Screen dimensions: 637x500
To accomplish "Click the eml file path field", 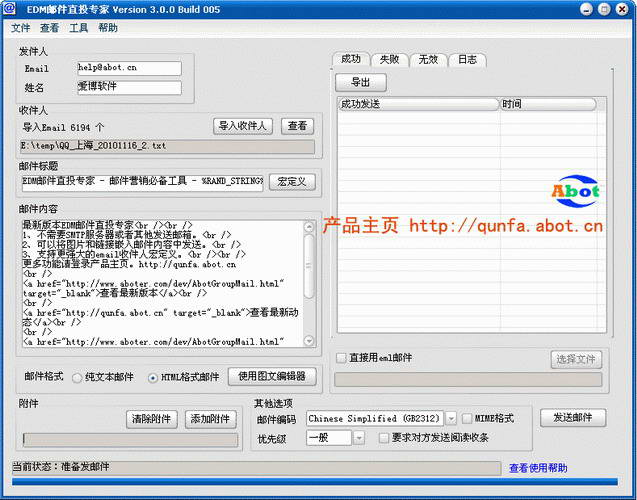I will pos(468,379).
